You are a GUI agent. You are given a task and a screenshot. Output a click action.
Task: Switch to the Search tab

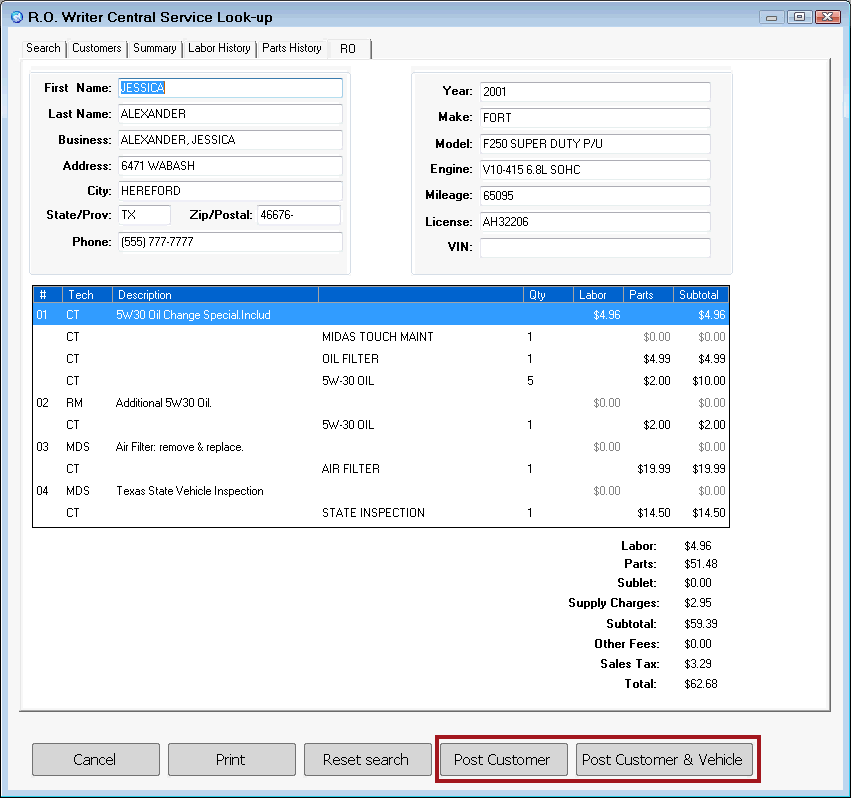[43, 48]
